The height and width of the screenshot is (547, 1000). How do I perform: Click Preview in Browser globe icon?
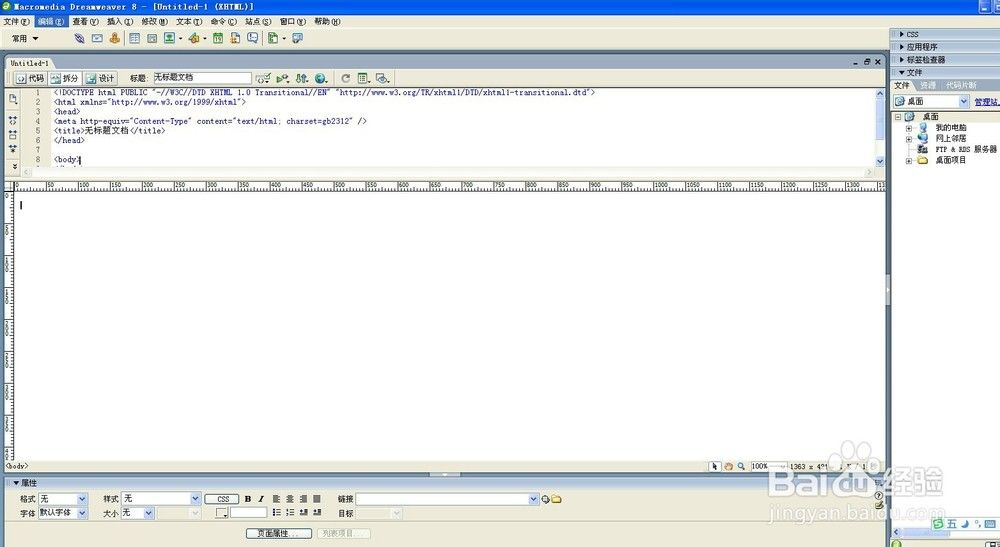[x=321, y=78]
